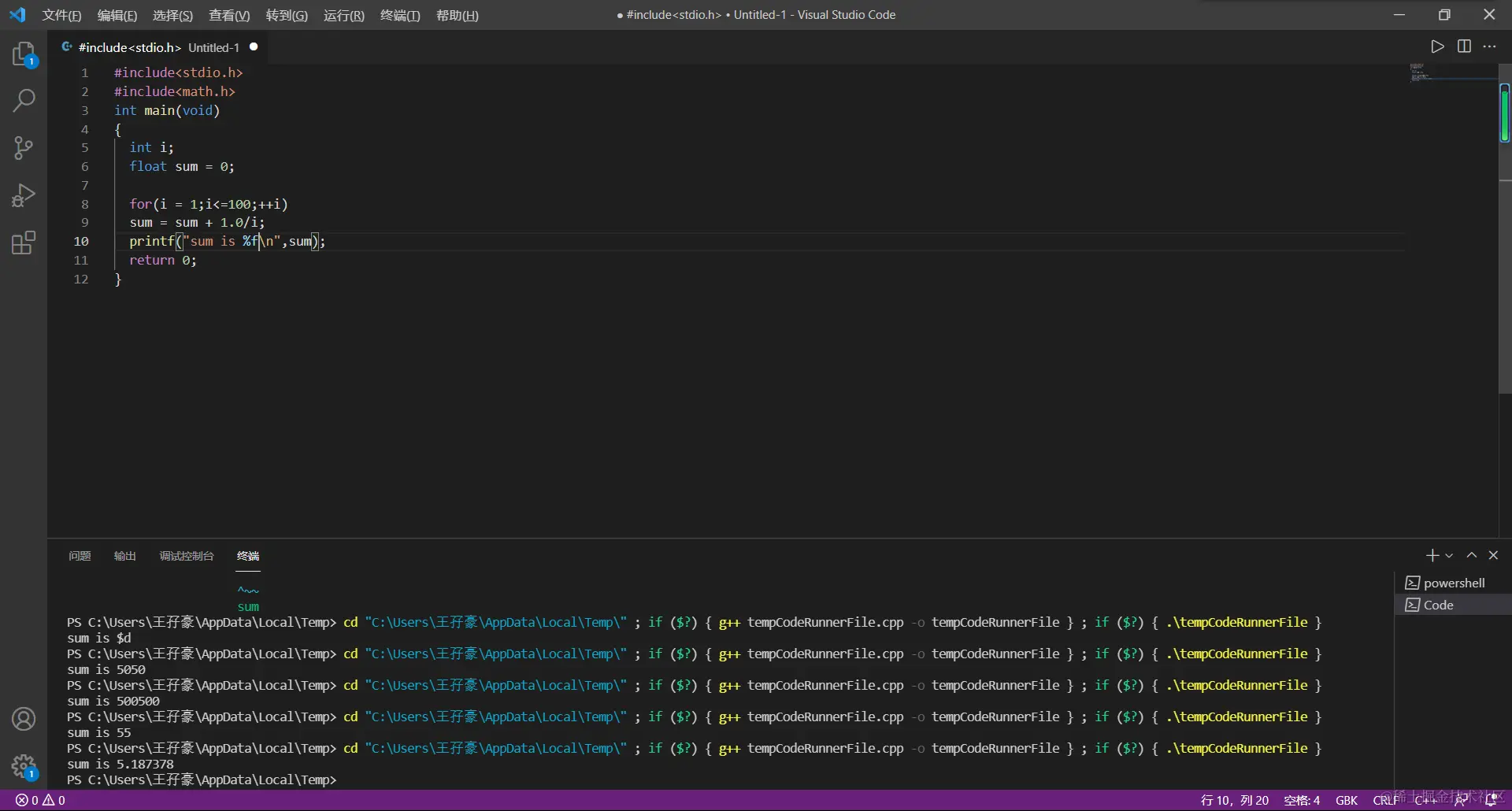Click the CRLF line ending indicator
Screen dimensions: 1512x811
click(x=1385, y=800)
